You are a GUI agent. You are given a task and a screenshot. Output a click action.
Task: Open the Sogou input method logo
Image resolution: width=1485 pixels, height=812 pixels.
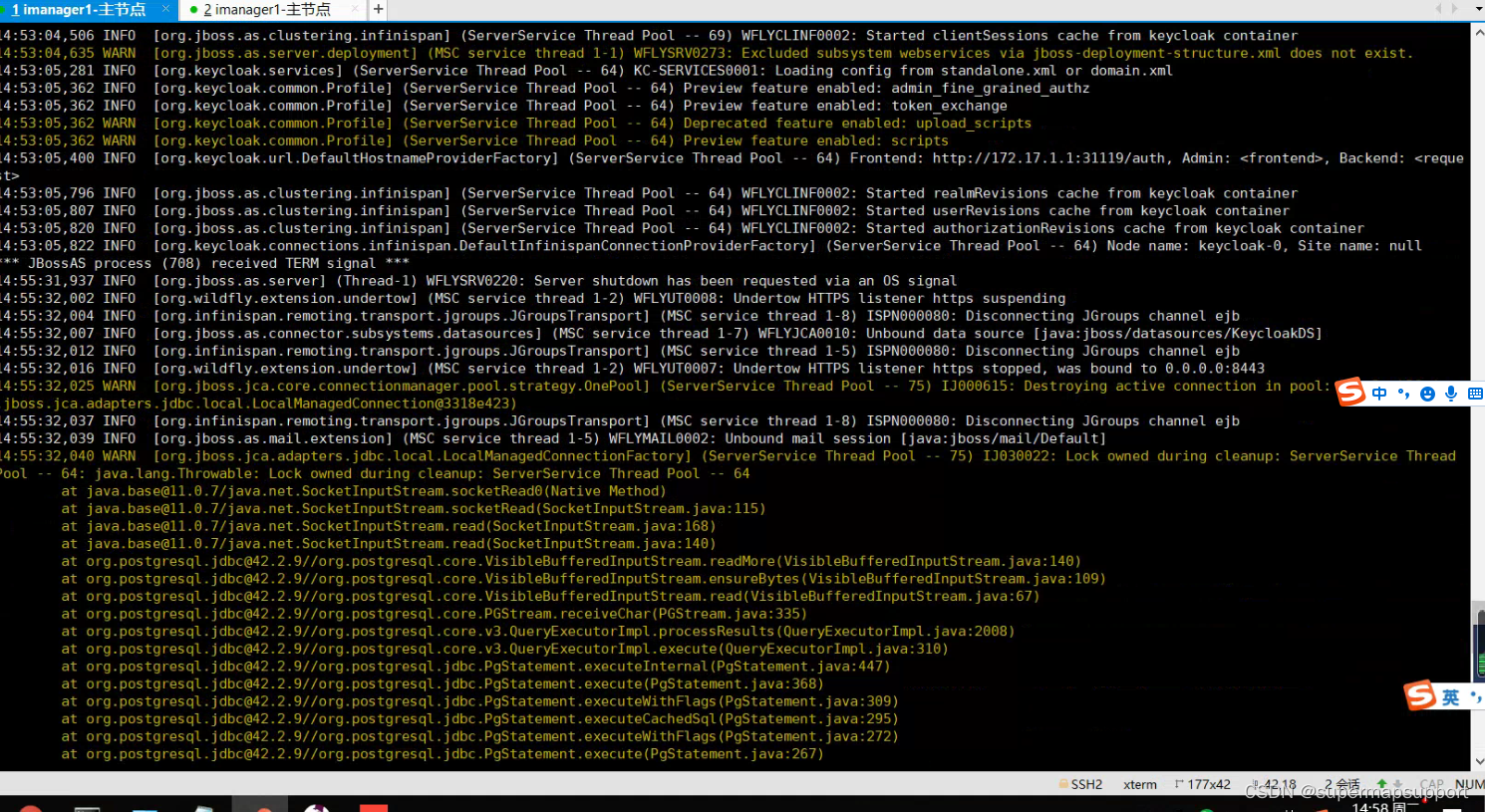pyautogui.click(x=1350, y=393)
